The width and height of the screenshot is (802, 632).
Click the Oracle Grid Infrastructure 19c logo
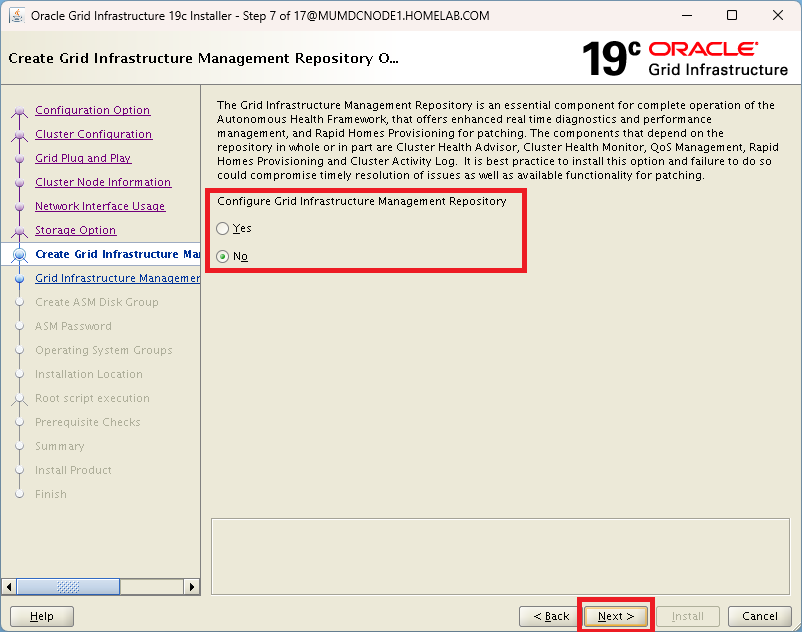685,59
